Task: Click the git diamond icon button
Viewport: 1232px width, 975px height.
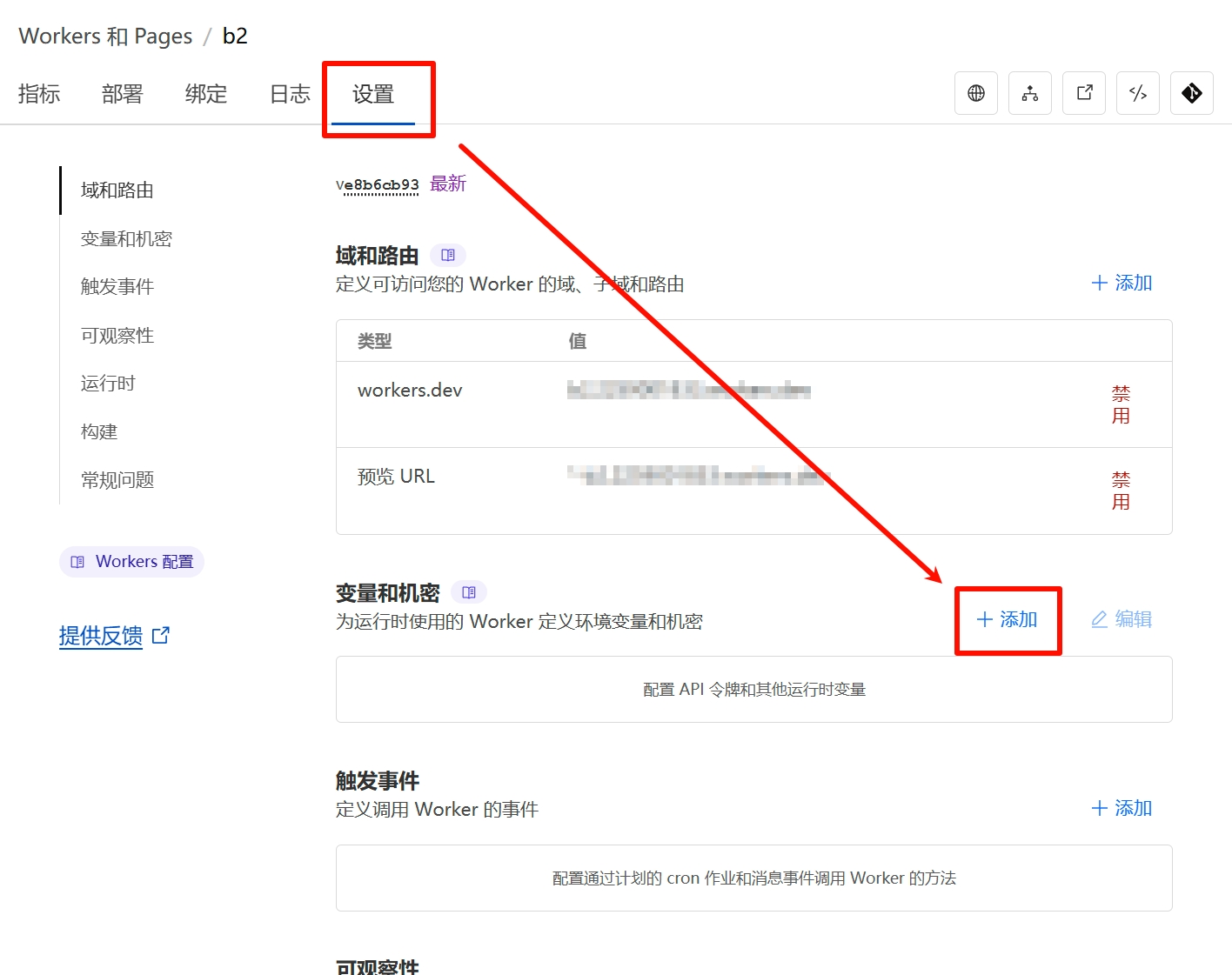Action: pyautogui.click(x=1192, y=93)
